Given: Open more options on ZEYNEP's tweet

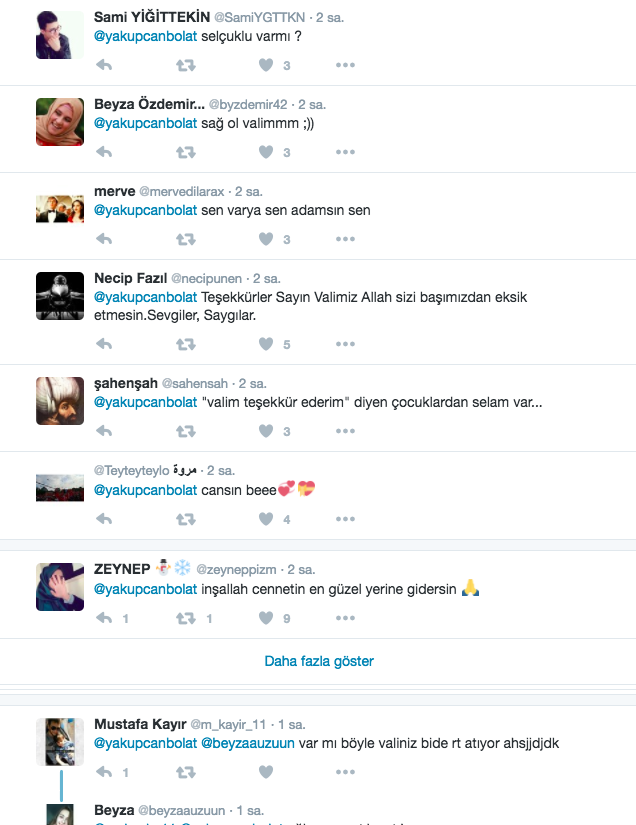Looking at the screenshot, I should tap(346, 618).
